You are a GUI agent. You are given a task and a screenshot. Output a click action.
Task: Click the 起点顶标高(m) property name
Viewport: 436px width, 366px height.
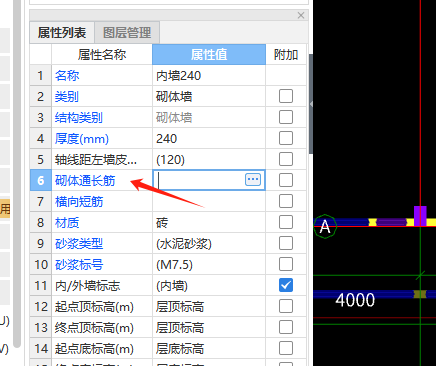click(x=94, y=307)
